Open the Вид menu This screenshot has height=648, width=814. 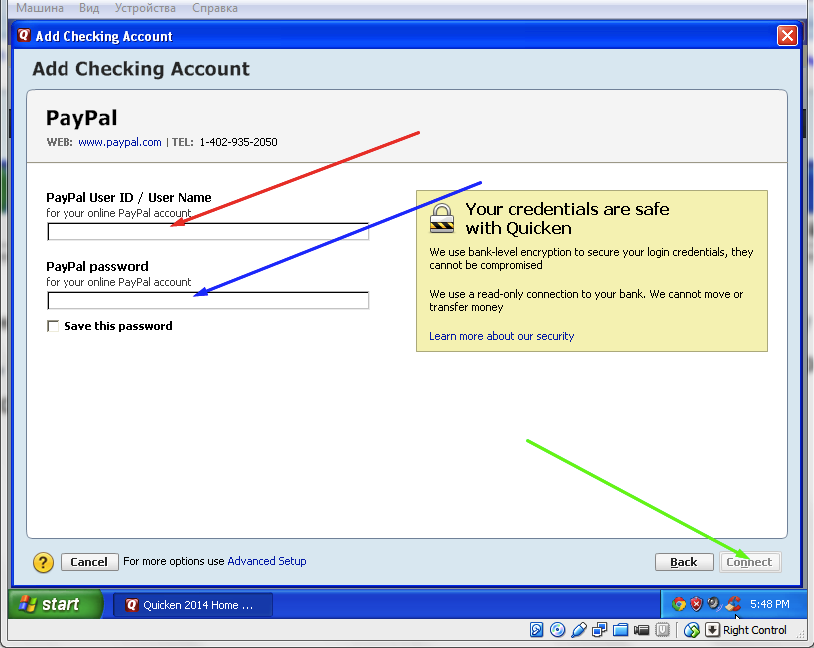89,8
